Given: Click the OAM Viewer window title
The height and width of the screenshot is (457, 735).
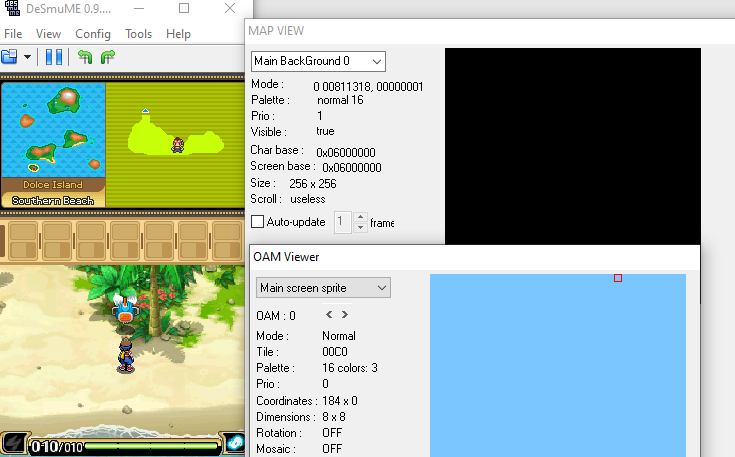Looking at the screenshot, I should [286, 257].
